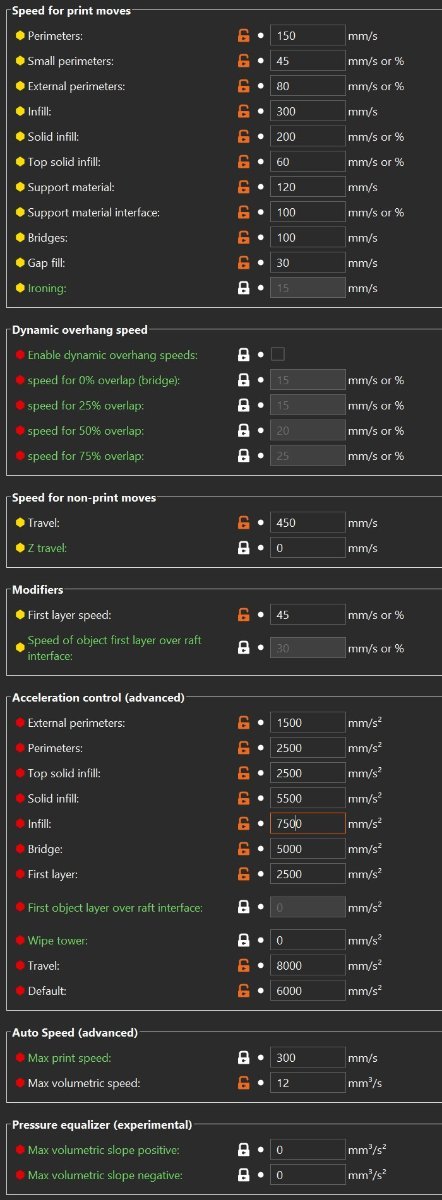
Task: Focus the Small perimeters speed input
Action: (x=308, y=61)
